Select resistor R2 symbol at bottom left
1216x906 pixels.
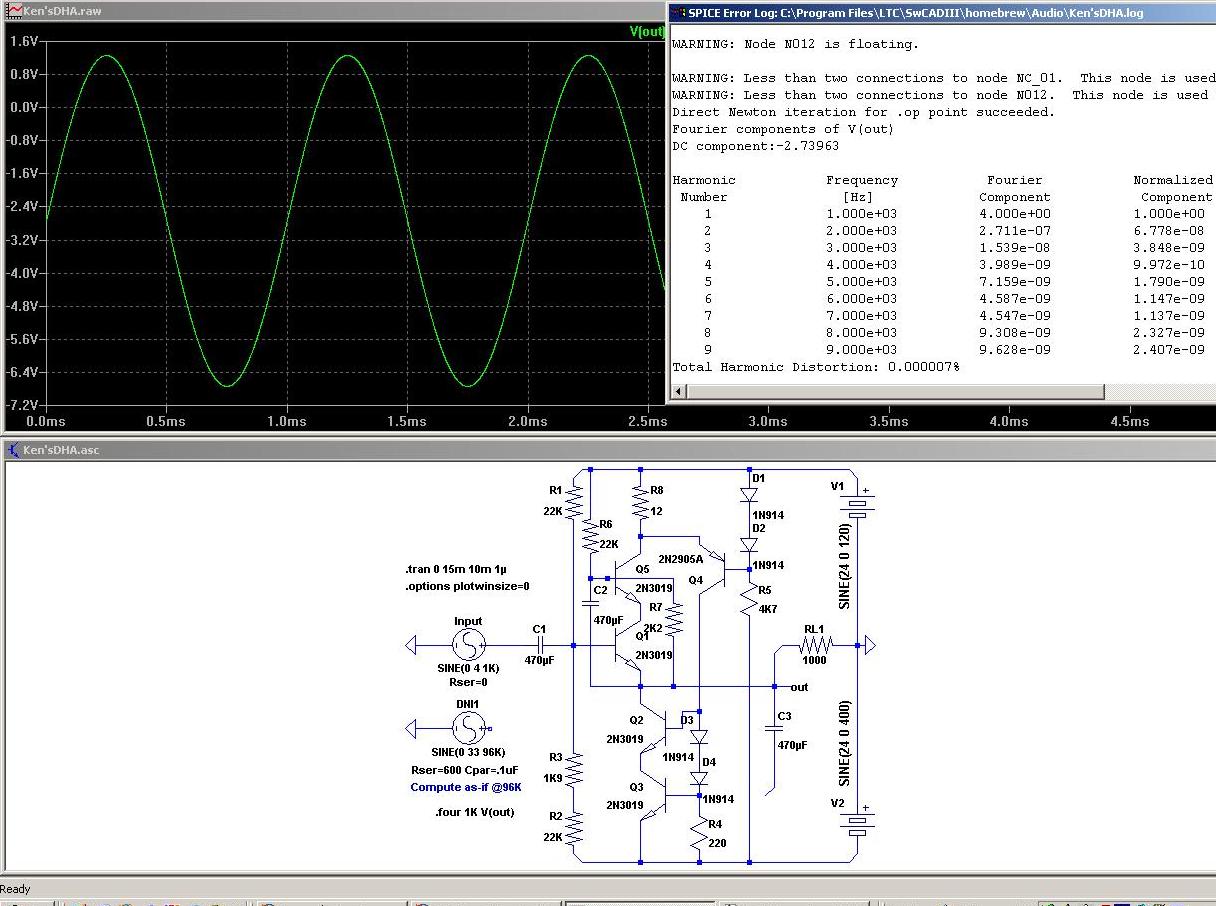[574, 828]
